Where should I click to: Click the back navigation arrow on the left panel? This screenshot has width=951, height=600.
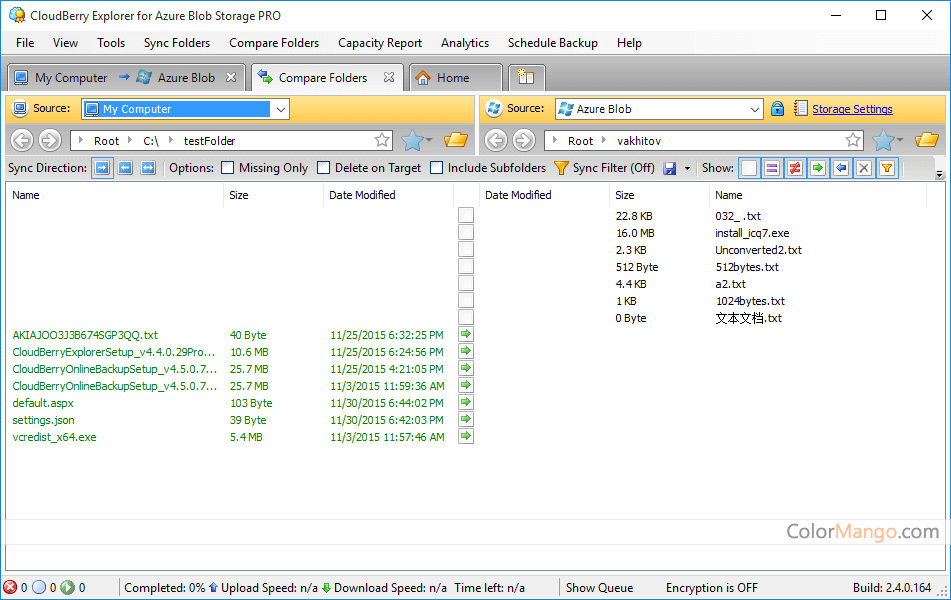pyautogui.click(x=21, y=140)
